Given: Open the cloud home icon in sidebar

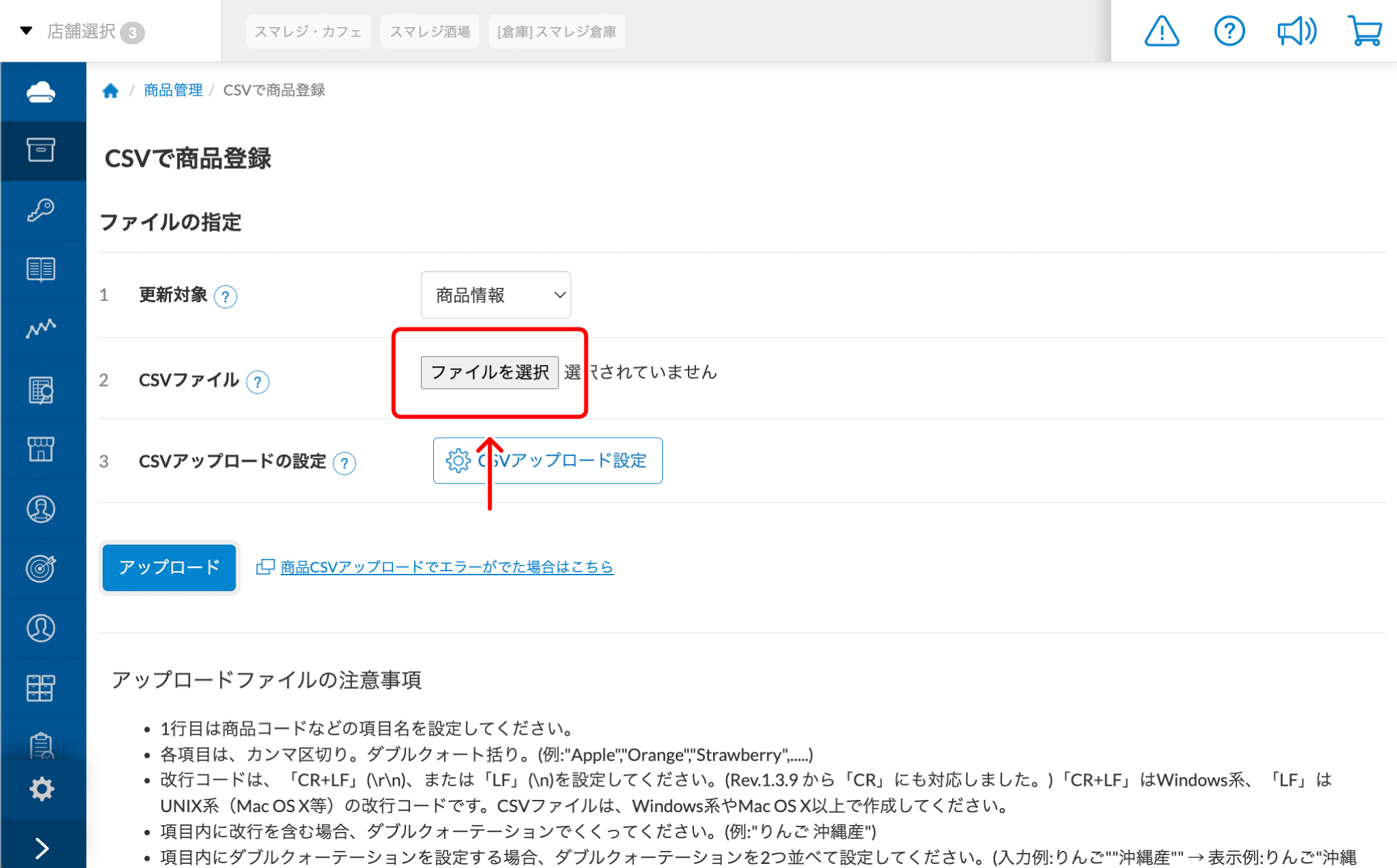Looking at the screenshot, I should 41,92.
